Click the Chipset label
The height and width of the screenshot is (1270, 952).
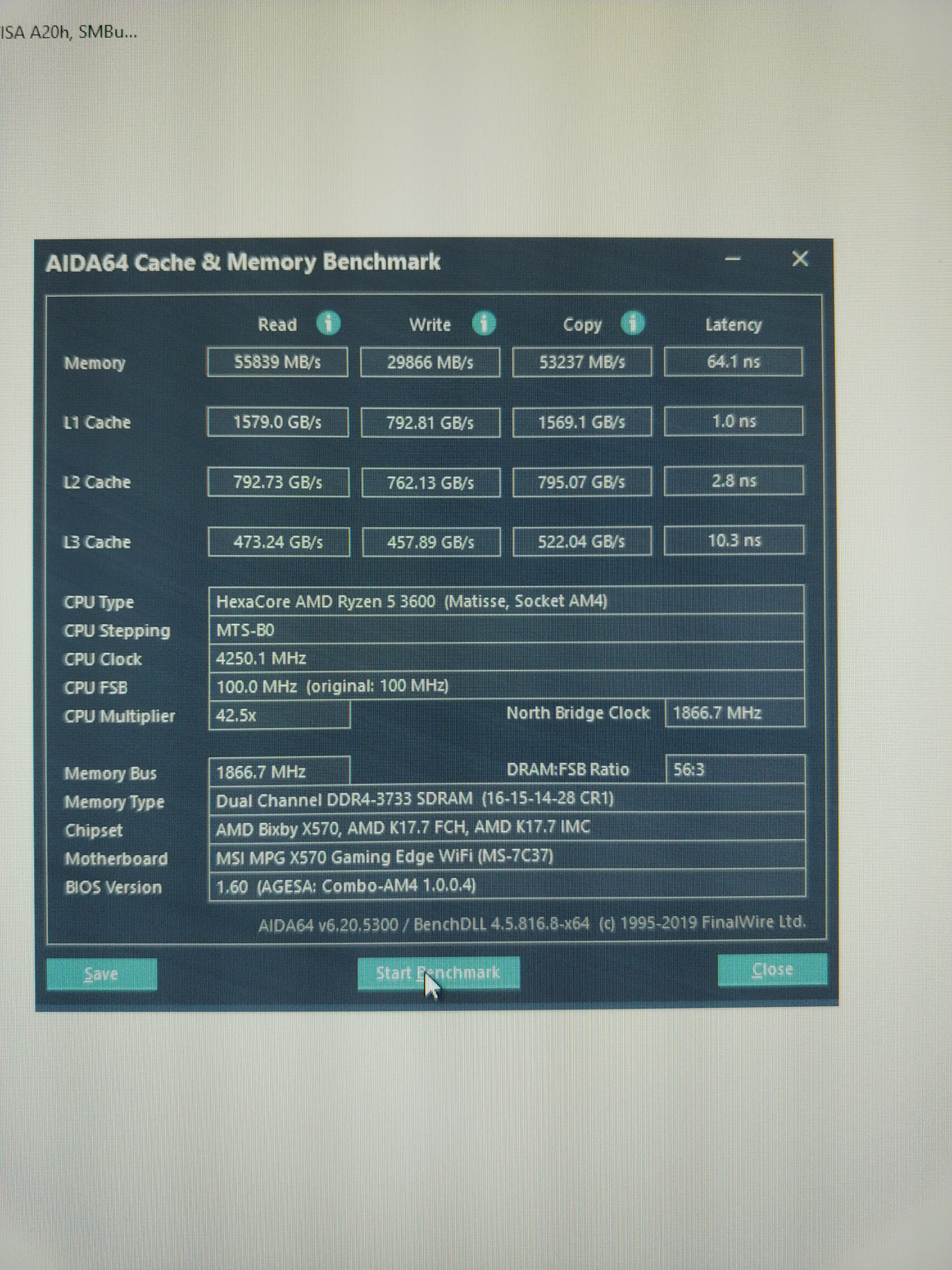[94, 831]
